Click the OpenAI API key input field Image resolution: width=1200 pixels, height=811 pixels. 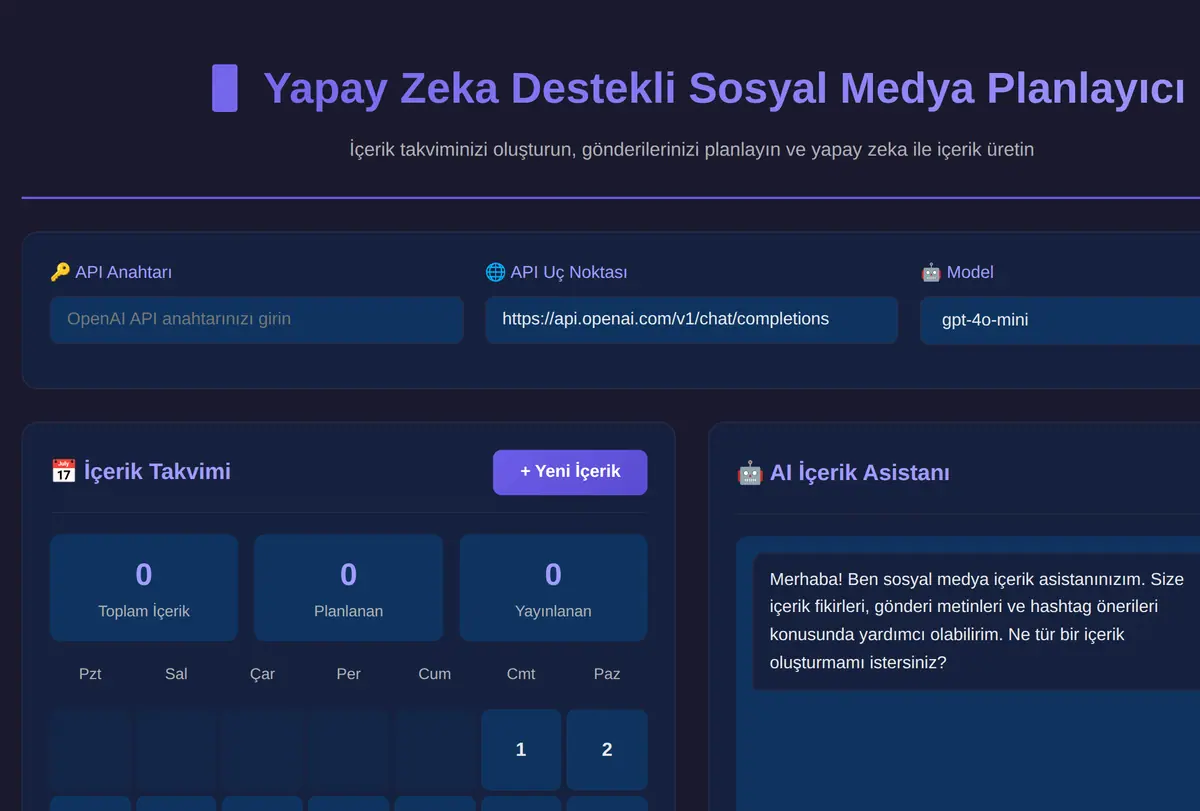click(256, 320)
